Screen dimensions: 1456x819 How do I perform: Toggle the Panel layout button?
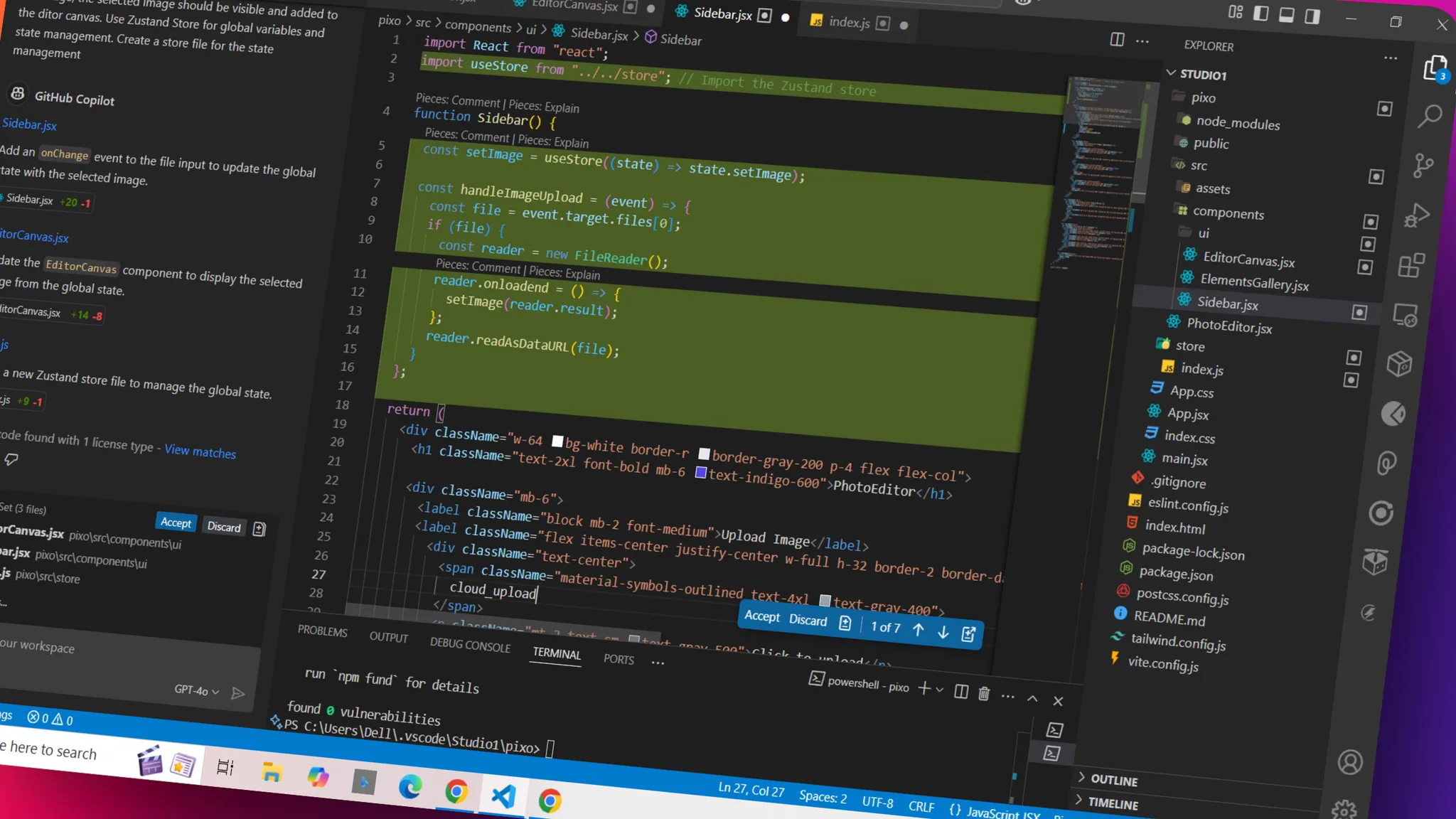[x=1286, y=14]
